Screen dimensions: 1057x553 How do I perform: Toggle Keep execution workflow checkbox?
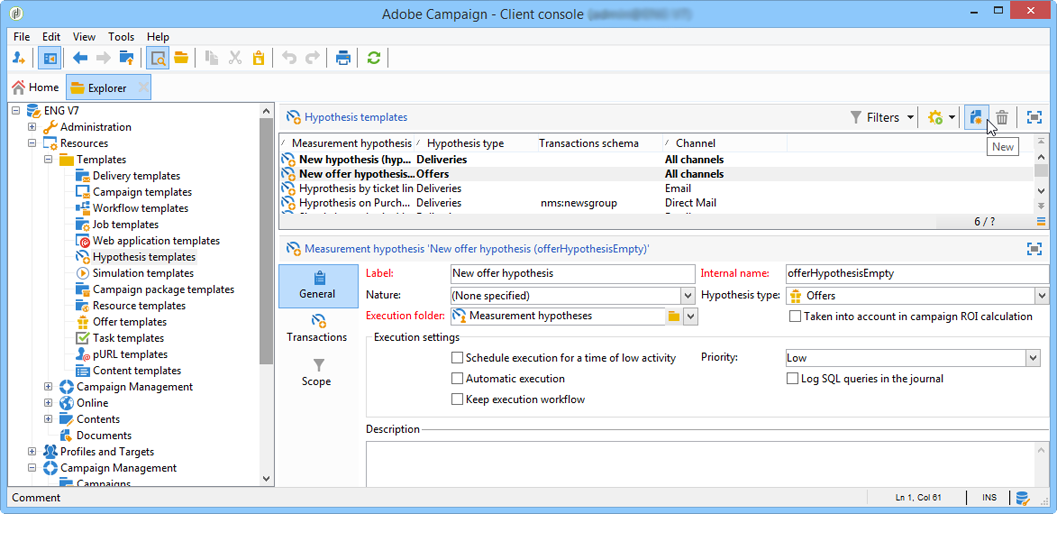coord(457,399)
